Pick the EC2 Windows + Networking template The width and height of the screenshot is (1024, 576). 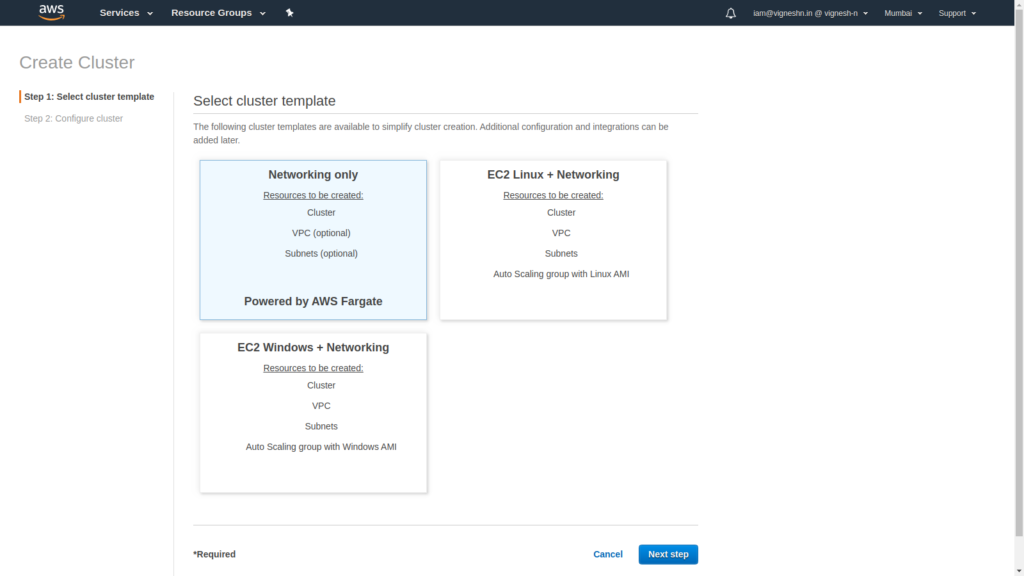313,413
